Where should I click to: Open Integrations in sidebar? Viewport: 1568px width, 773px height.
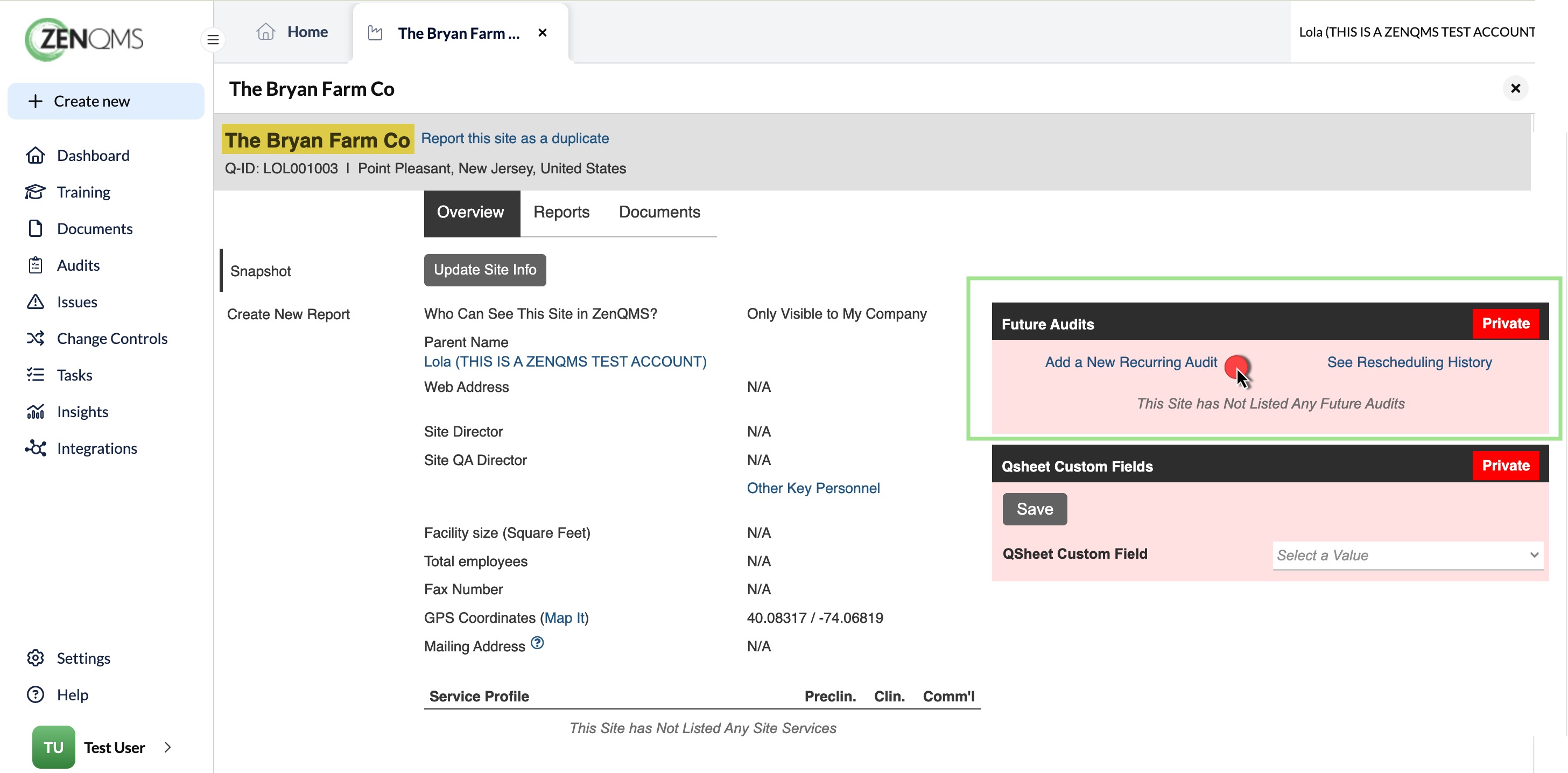click(x=97, y=448)
